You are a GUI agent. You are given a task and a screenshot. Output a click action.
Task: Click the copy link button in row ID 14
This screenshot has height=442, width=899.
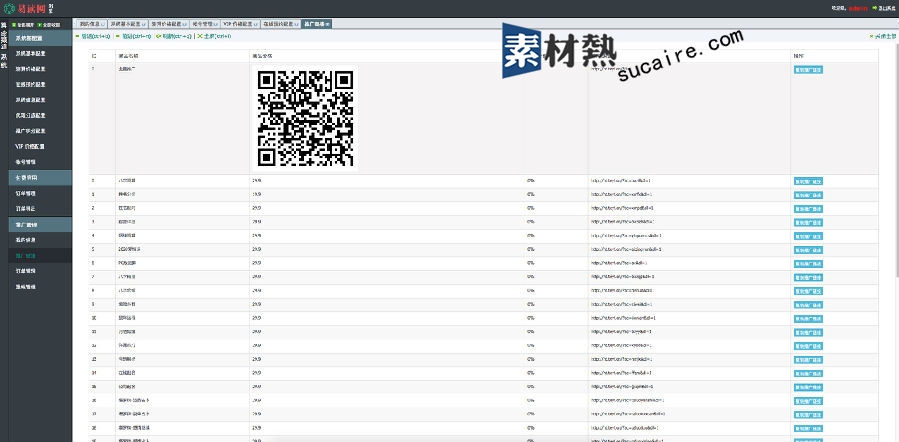(x=808, y=373)
